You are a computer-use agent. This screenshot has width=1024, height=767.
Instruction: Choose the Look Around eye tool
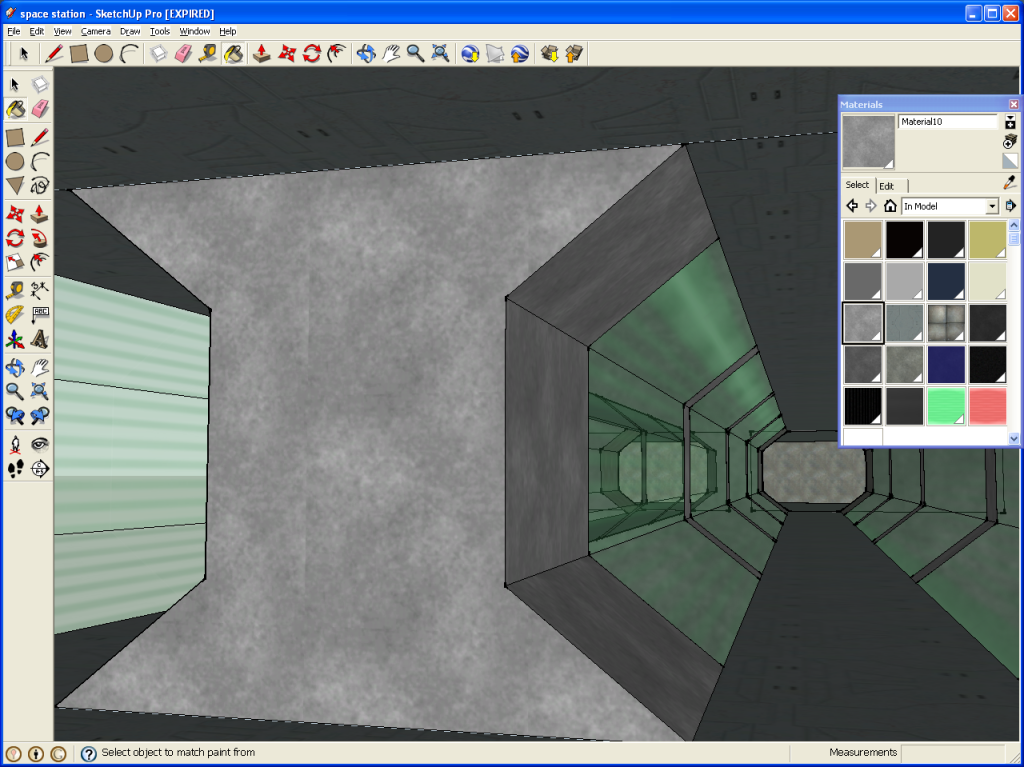40,444
